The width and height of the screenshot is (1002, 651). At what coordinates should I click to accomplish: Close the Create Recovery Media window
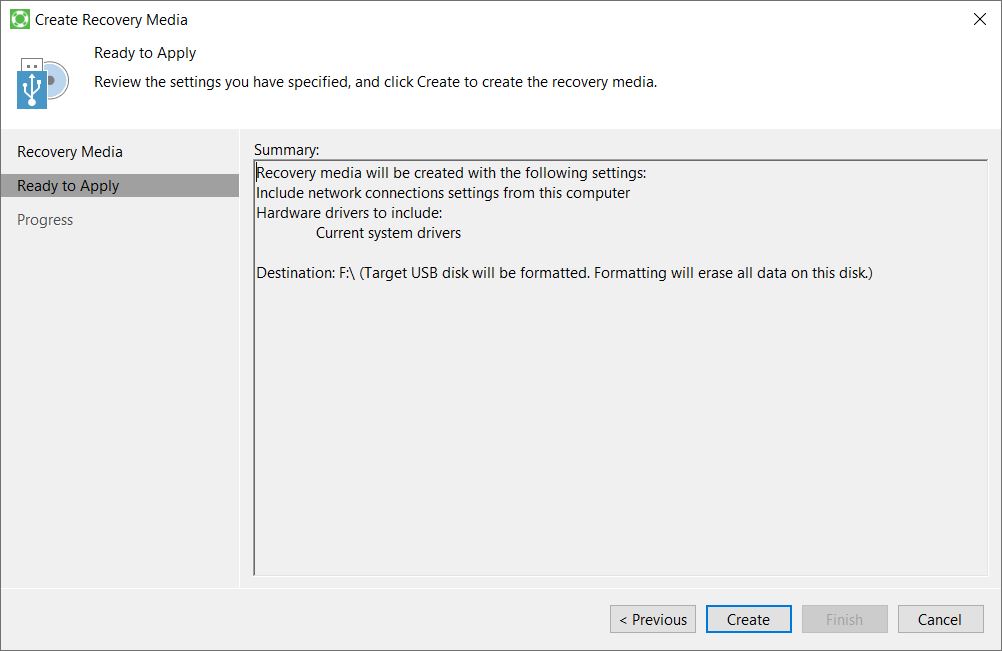[979, 19]
